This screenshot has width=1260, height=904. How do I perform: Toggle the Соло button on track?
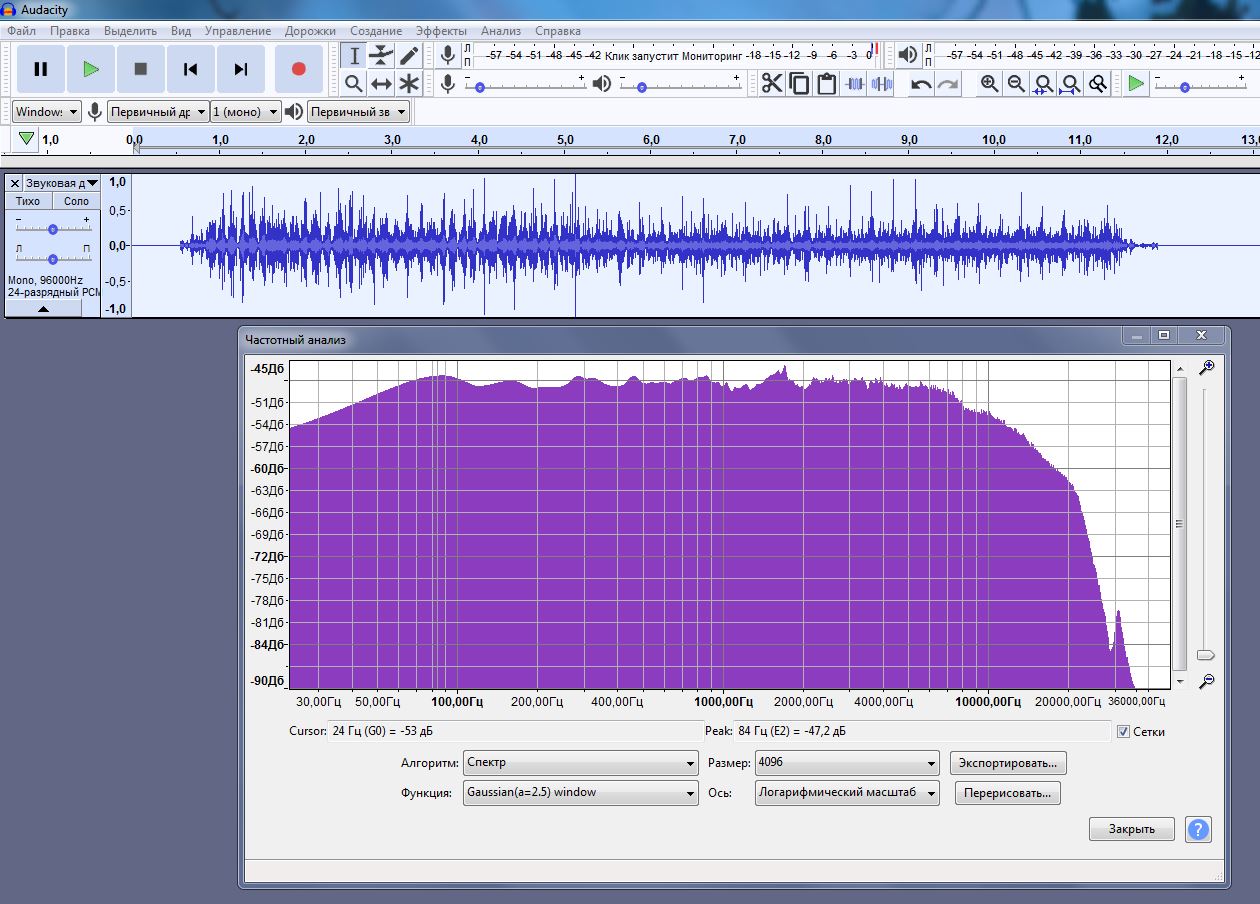click(x=76, y=201)
